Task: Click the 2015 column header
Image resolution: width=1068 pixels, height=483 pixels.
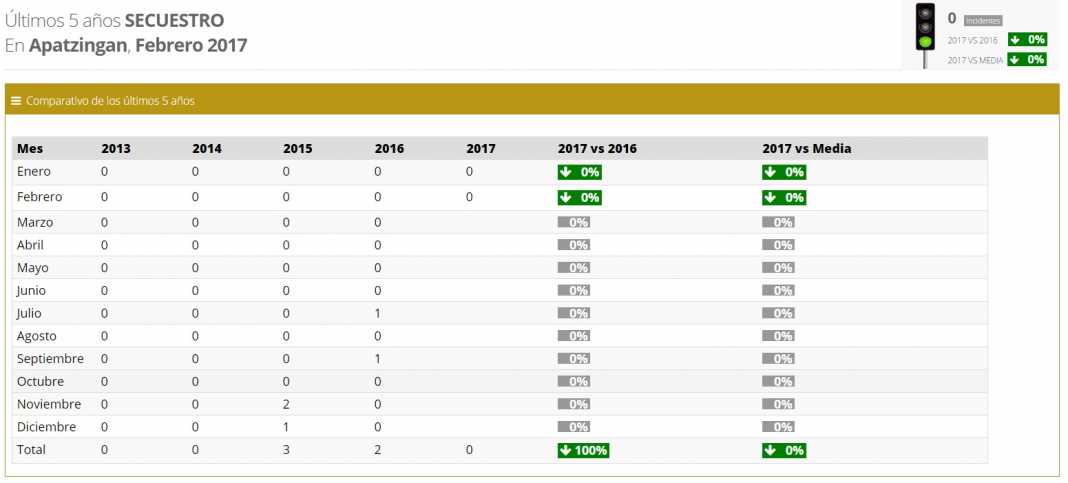Action: [298, 148]
